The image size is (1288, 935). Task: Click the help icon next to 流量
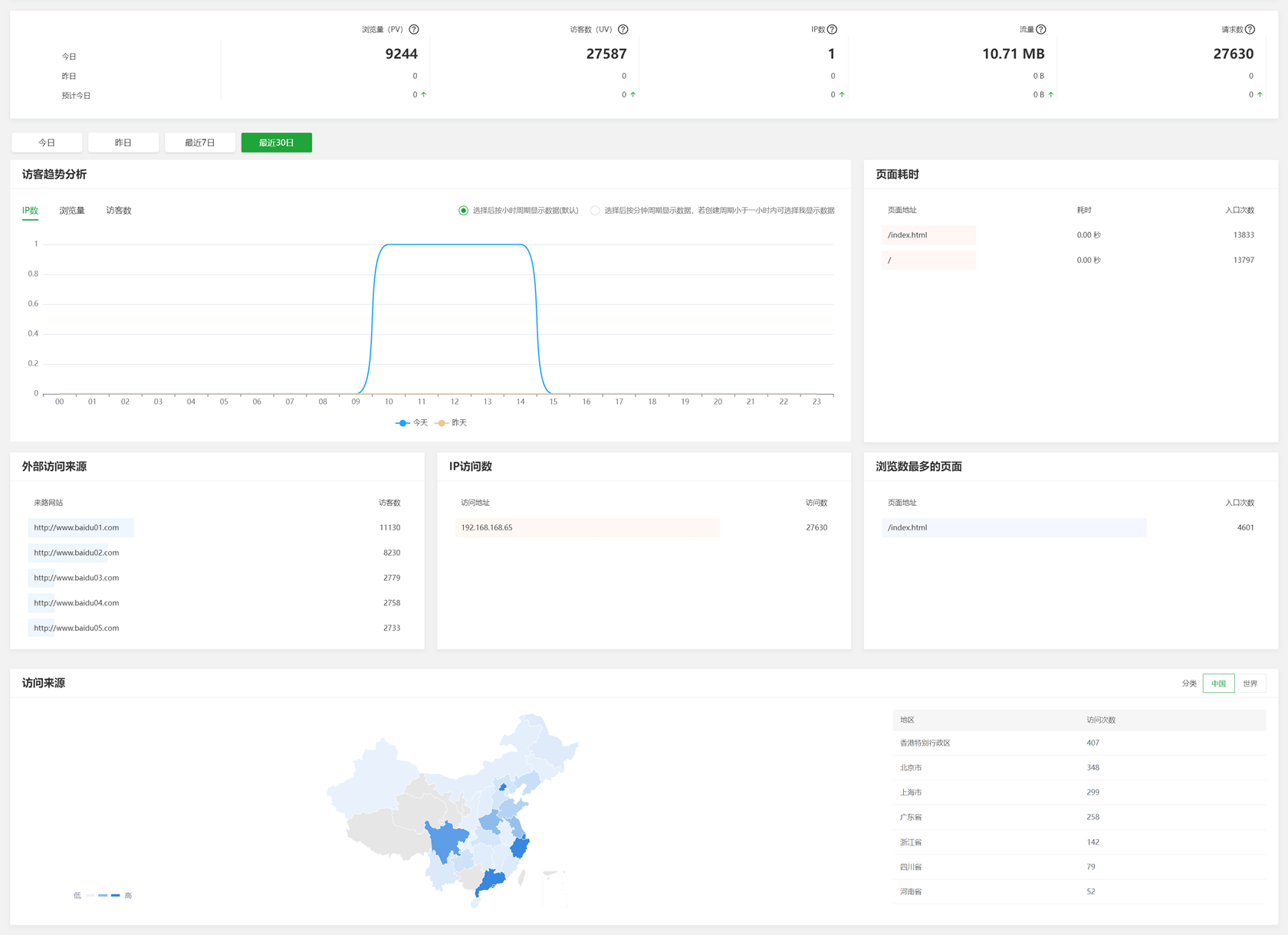(1041, 30)
